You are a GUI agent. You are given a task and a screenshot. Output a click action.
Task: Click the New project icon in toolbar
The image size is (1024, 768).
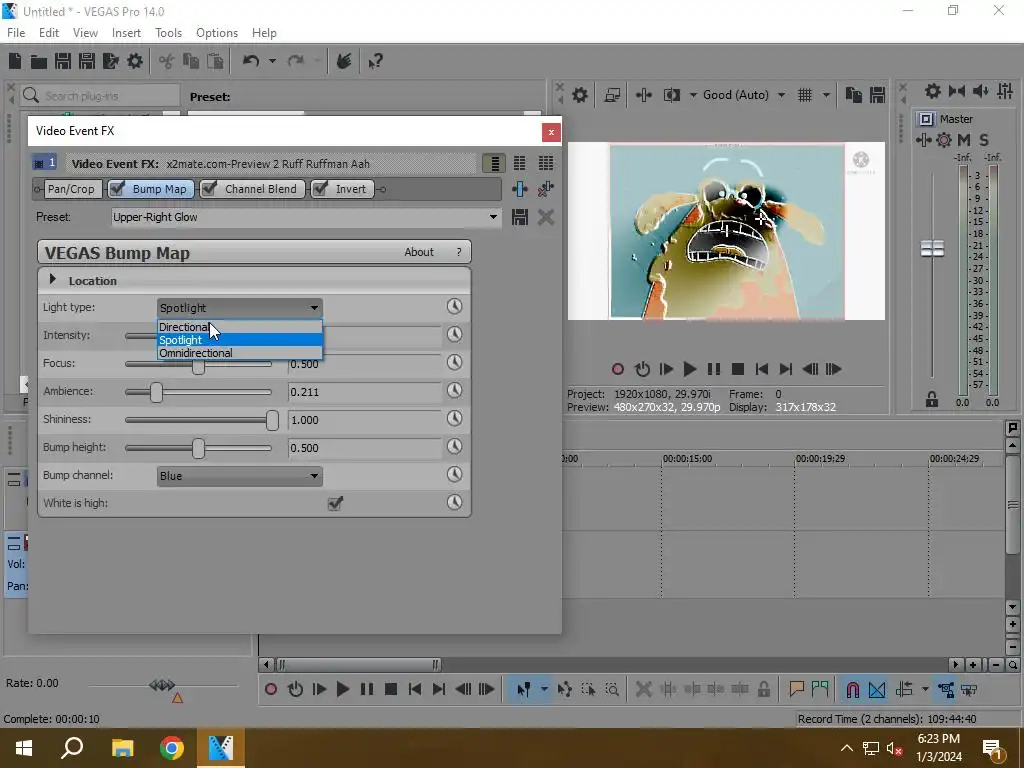15,61
